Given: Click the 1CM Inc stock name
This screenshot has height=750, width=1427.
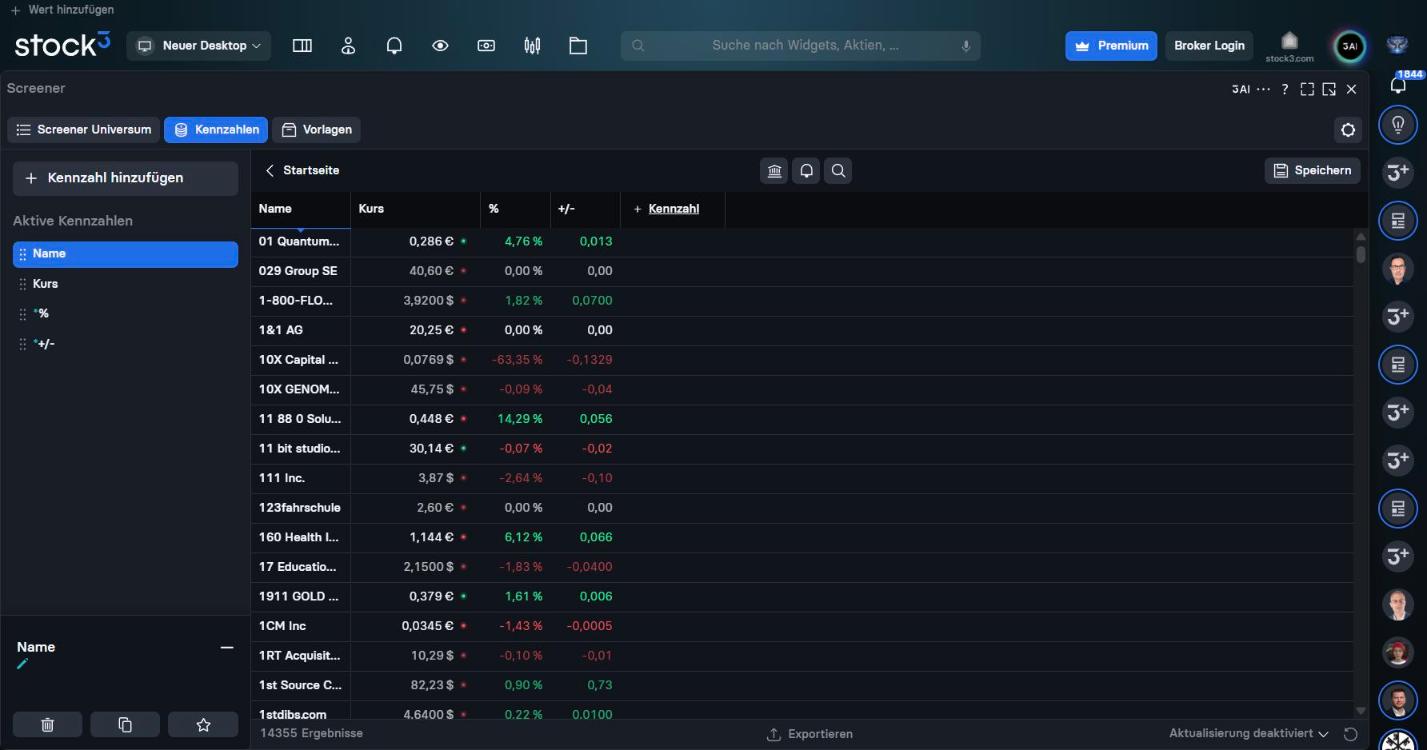Looking at the screenshot, I should [x=282, y=626].
